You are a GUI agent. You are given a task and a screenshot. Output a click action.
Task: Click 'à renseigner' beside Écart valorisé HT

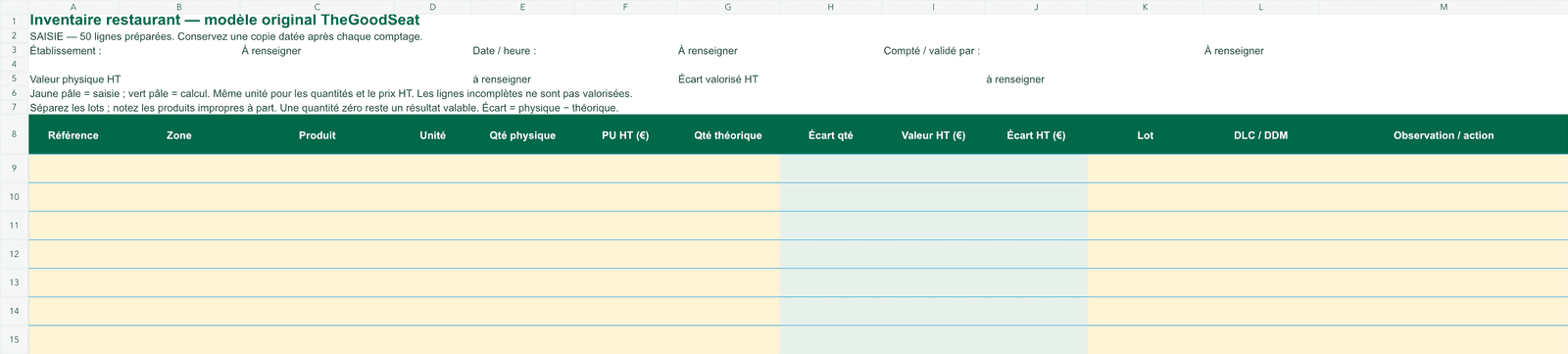(x=1015, y=79)
